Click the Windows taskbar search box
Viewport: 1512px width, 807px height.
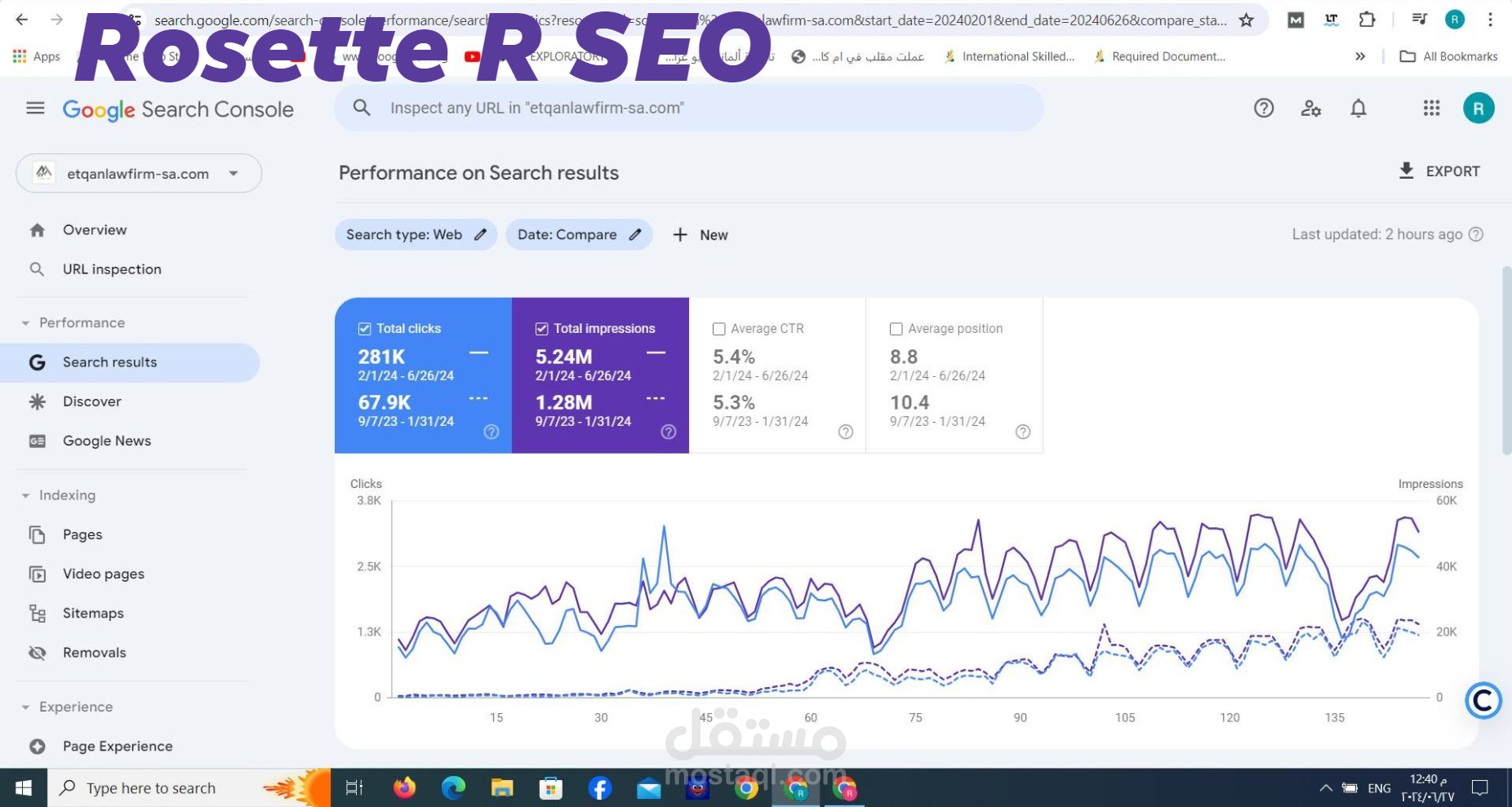tap(189, 788)
